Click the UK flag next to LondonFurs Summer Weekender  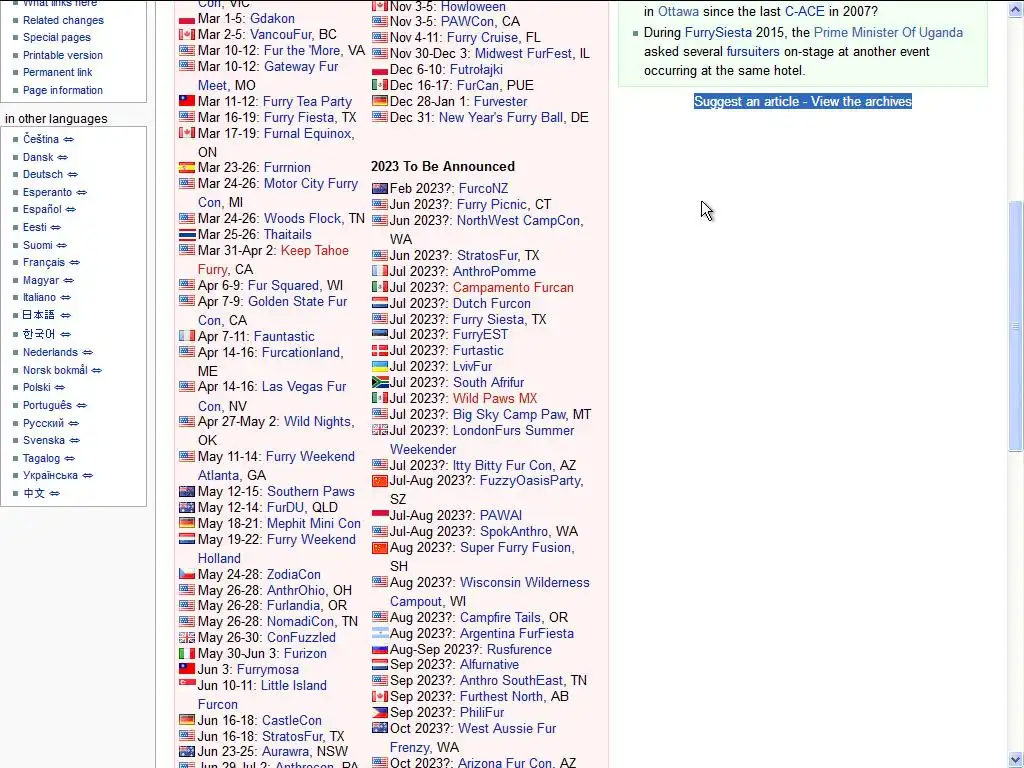[x=379, y=430]
